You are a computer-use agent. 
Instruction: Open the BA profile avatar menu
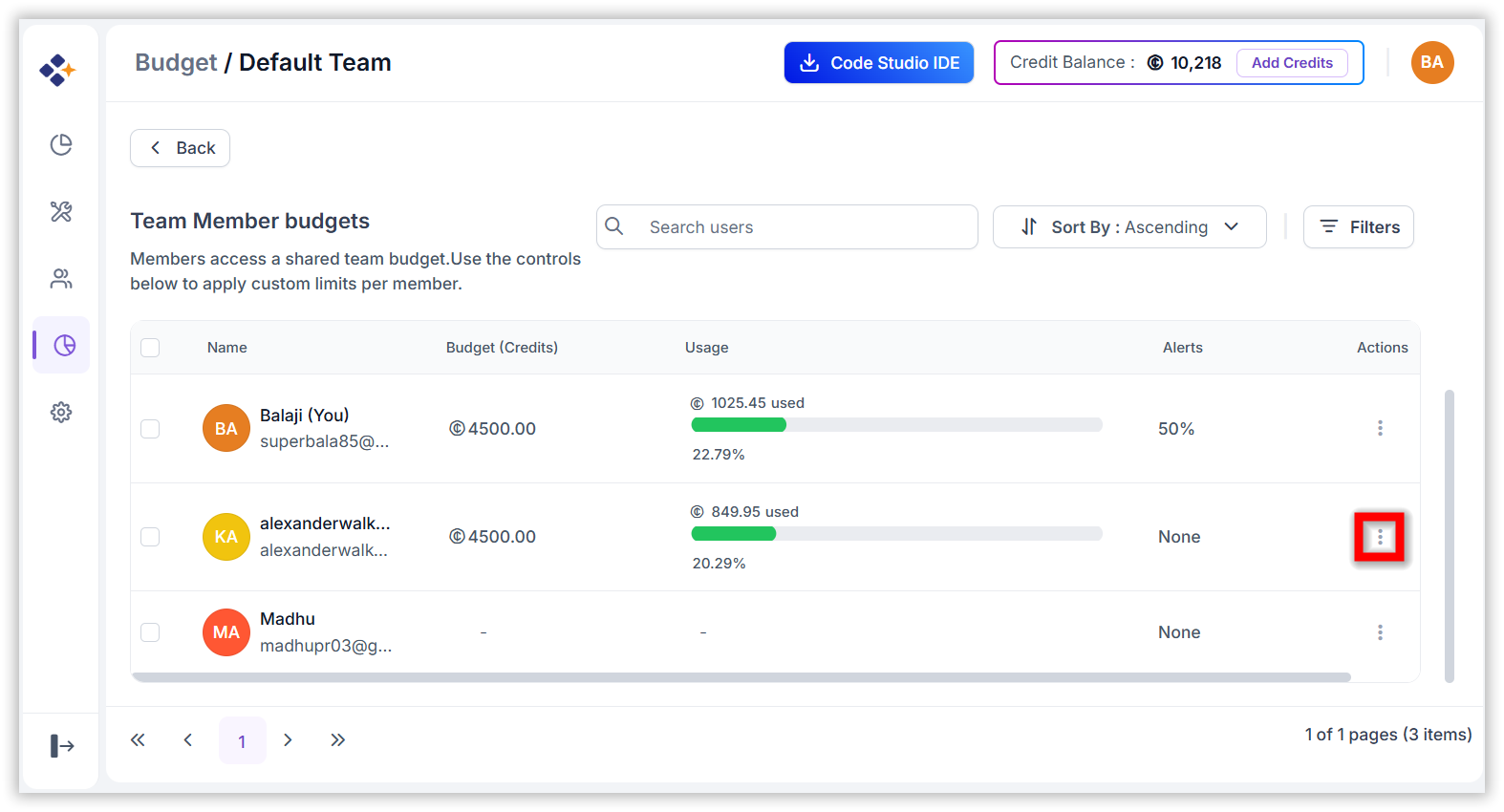[1432, 62]
